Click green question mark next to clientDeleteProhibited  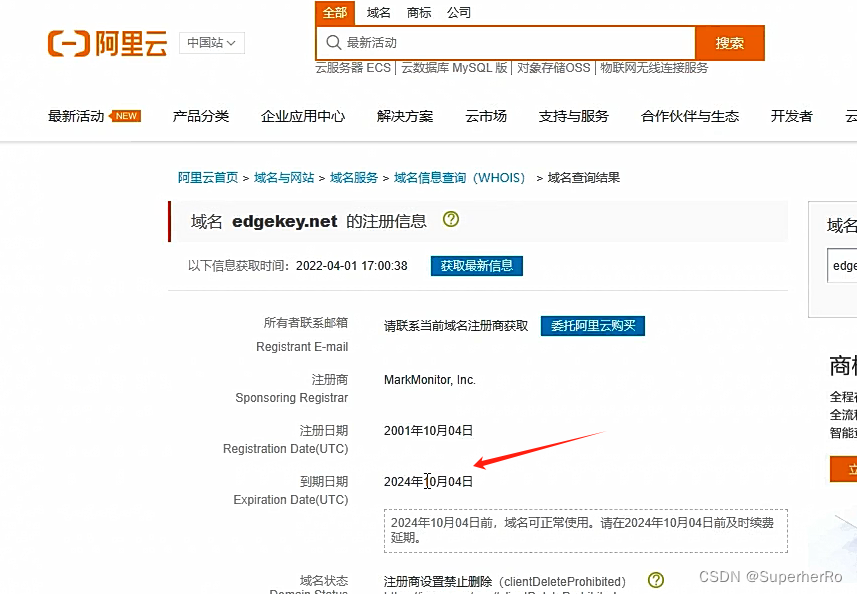[x=655, y=580]
